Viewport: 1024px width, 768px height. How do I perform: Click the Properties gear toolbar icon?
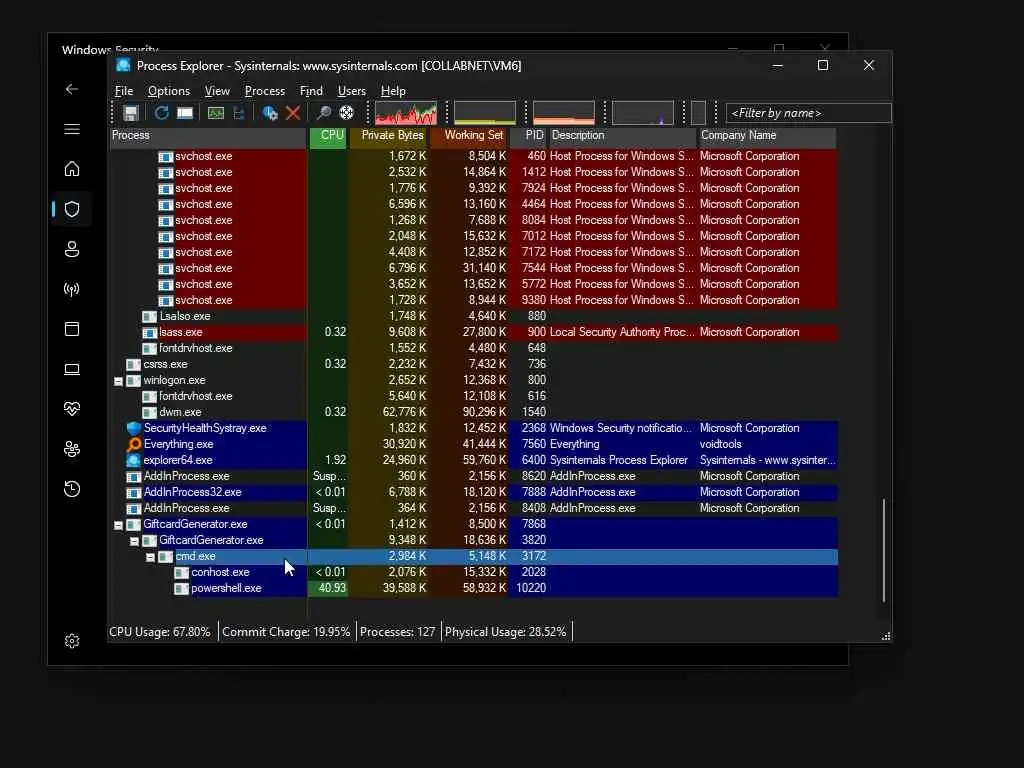click(270, 113)
